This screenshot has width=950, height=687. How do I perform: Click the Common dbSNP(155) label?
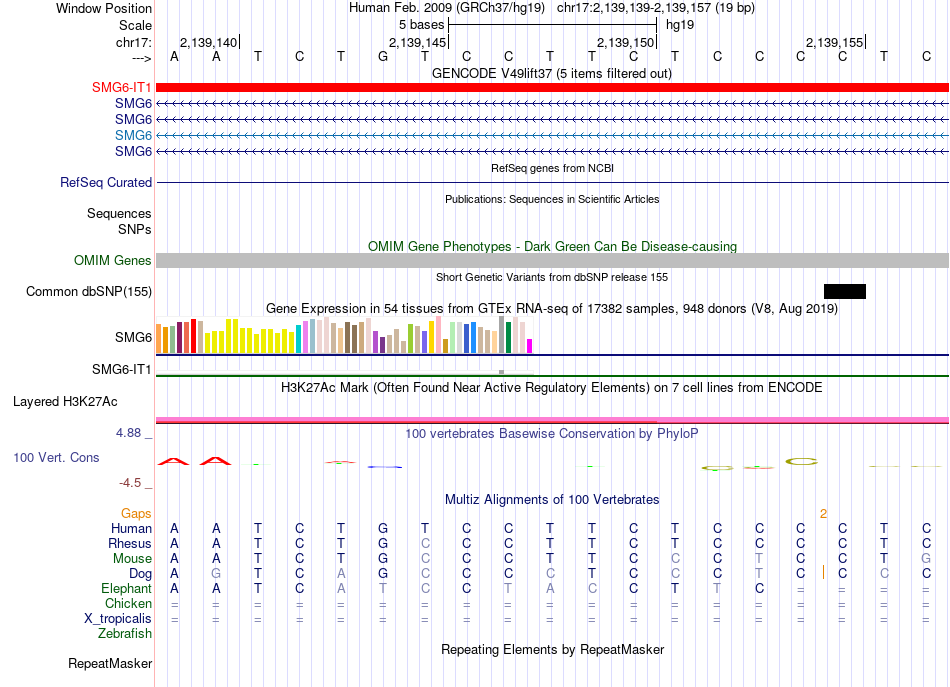point(88,291)
